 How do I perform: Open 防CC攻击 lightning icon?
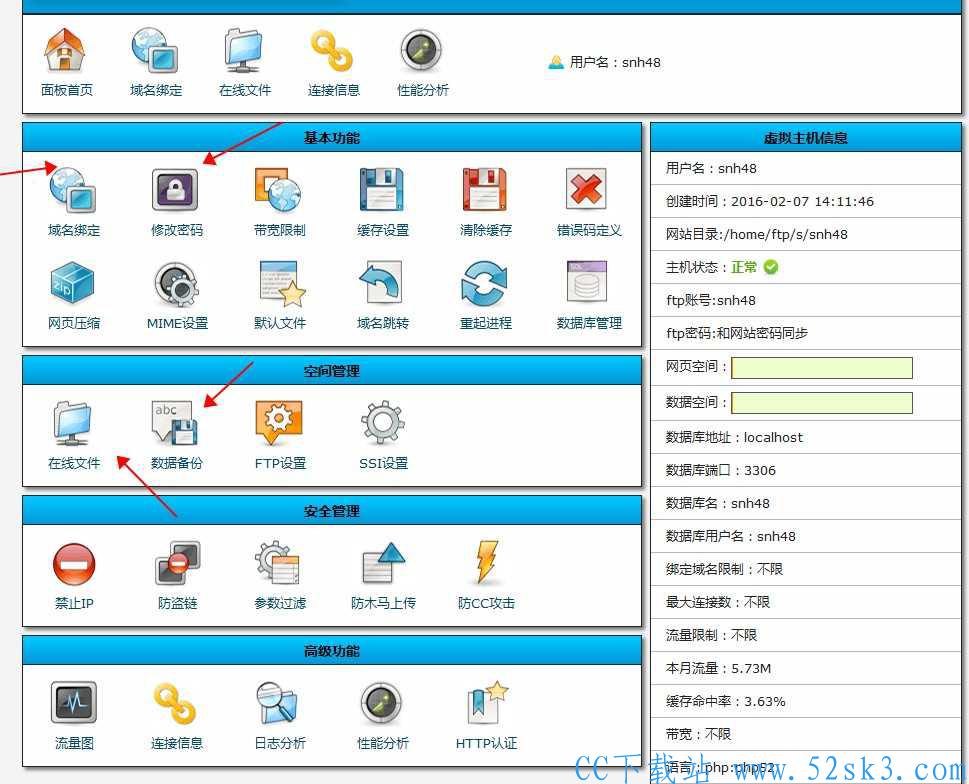[487, 562]
